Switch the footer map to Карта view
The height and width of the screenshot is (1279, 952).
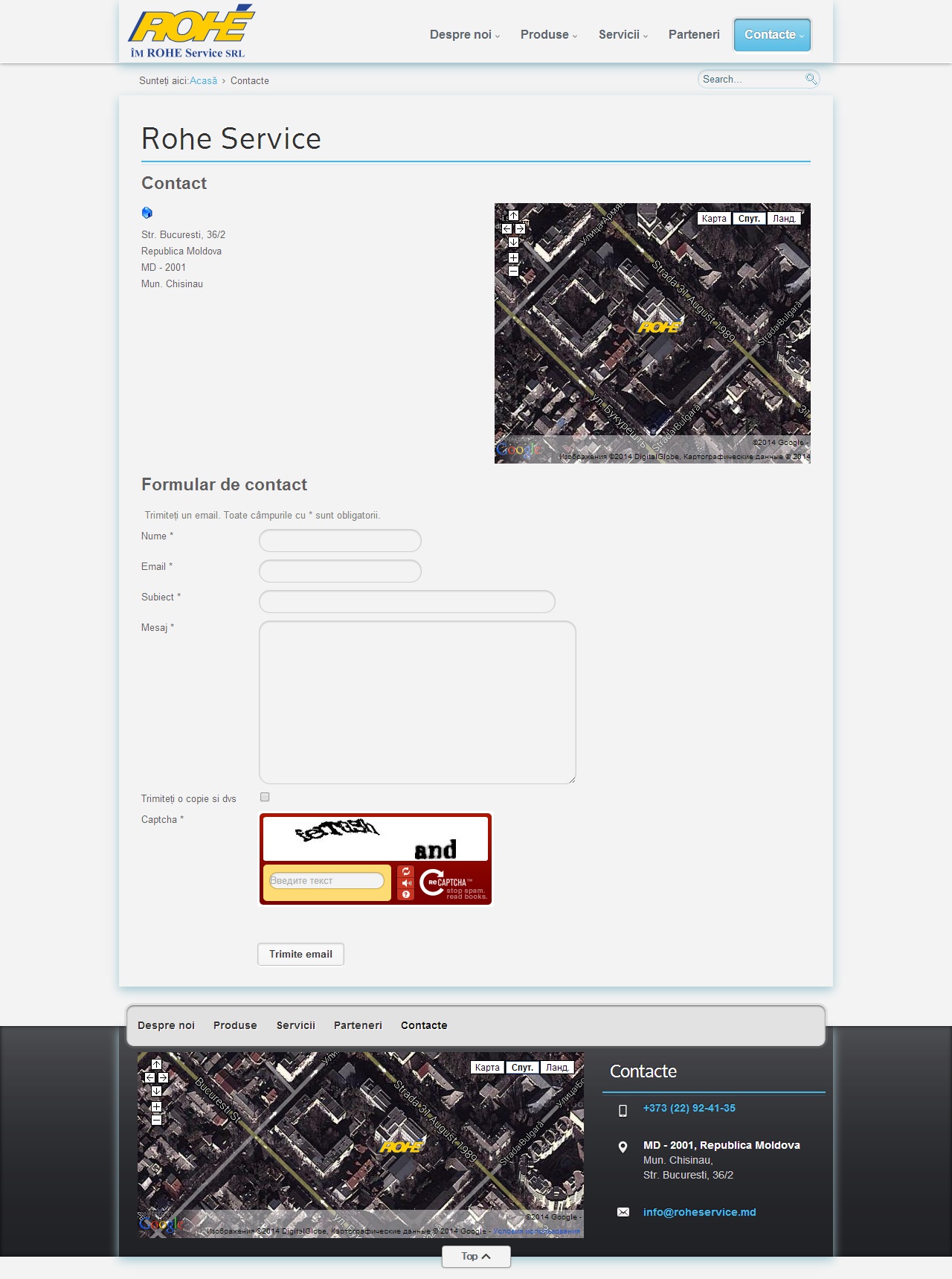tap(487, 1068)
